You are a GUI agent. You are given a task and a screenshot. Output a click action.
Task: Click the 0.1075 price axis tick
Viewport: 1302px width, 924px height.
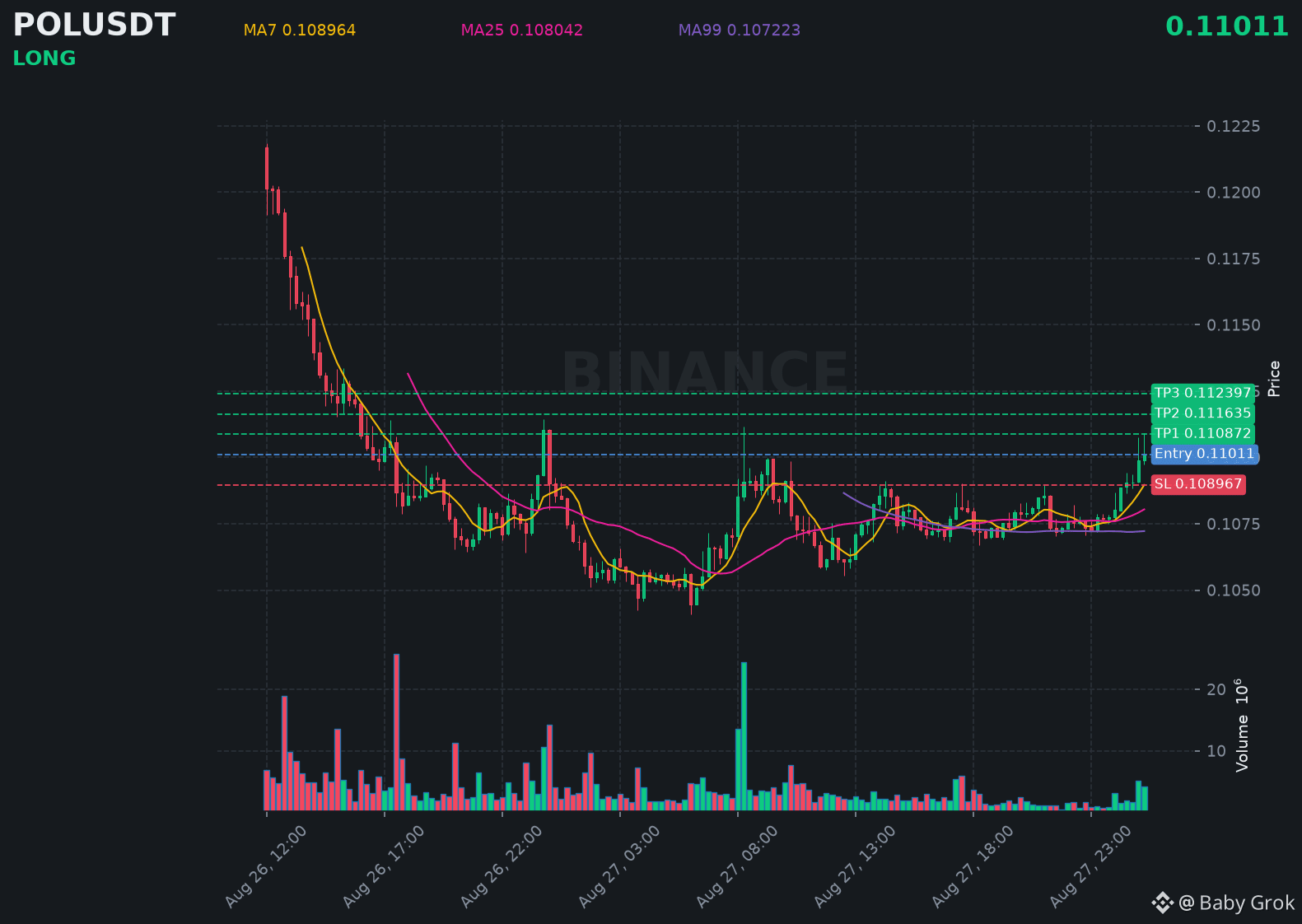[x=1233, y=524]
